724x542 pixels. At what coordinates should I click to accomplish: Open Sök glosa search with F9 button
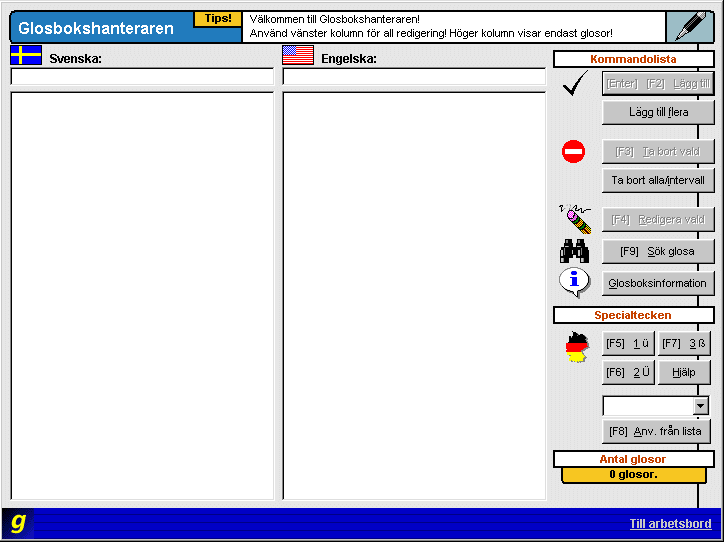tap(658, 251)
